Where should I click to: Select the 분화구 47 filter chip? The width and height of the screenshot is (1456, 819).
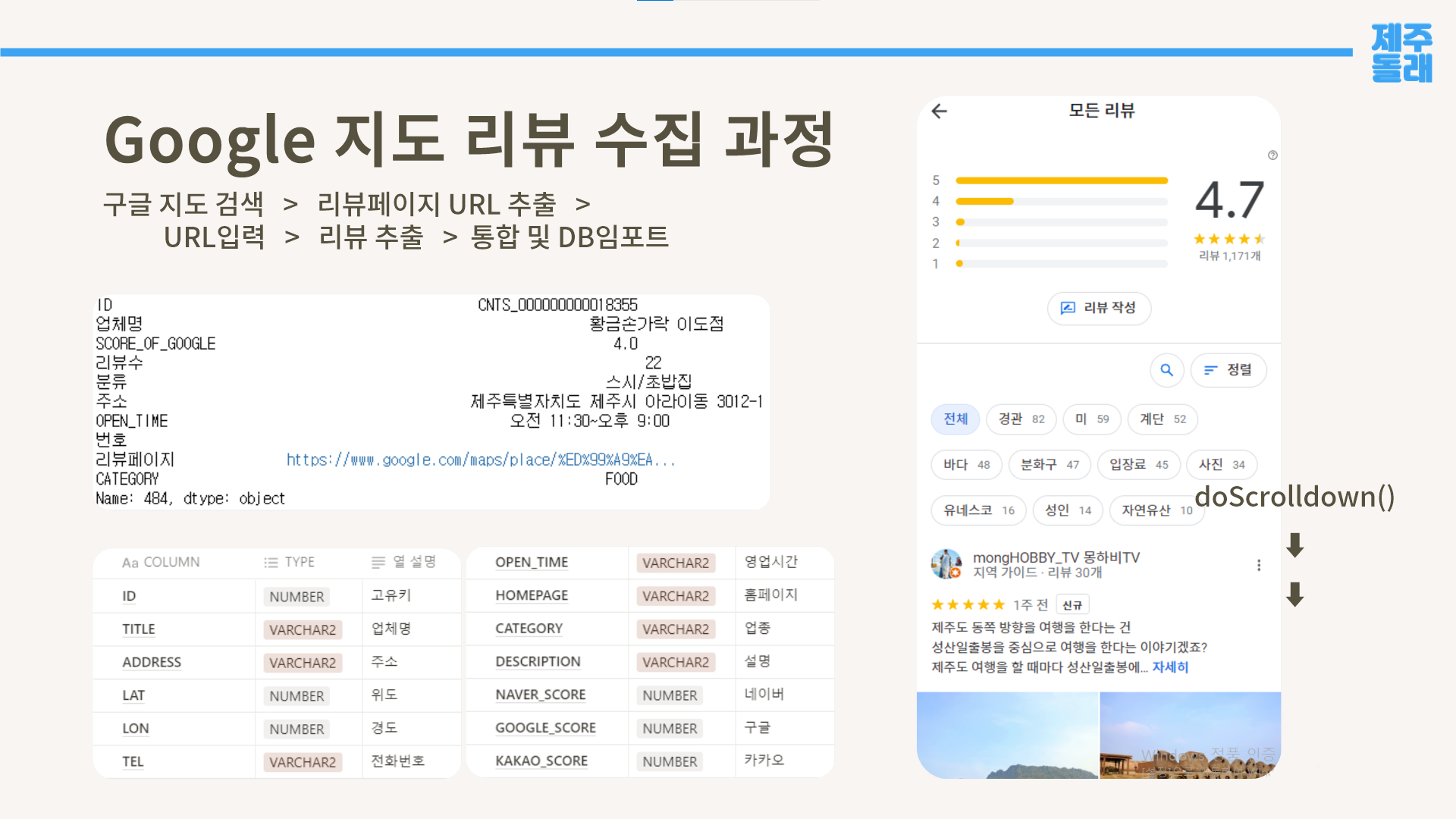pyautogui.click(x=1050, y=465)
